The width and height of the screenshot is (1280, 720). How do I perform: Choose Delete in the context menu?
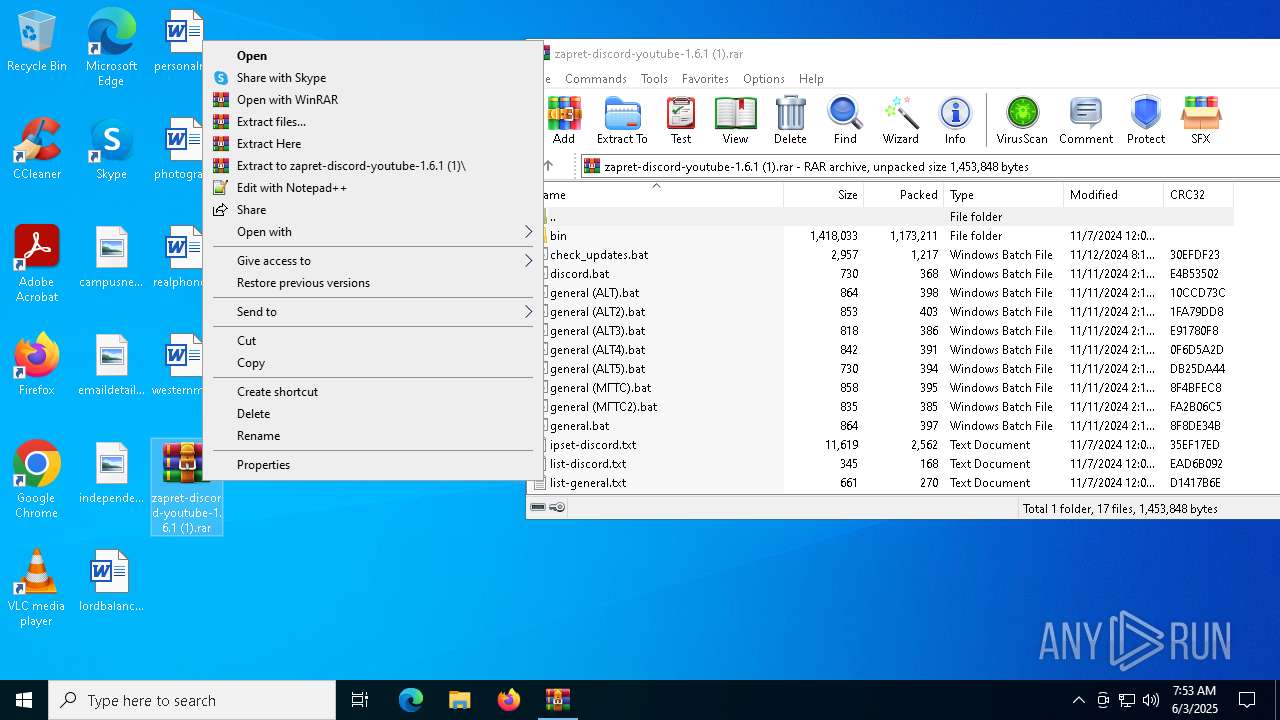click(x=373, y=414)
